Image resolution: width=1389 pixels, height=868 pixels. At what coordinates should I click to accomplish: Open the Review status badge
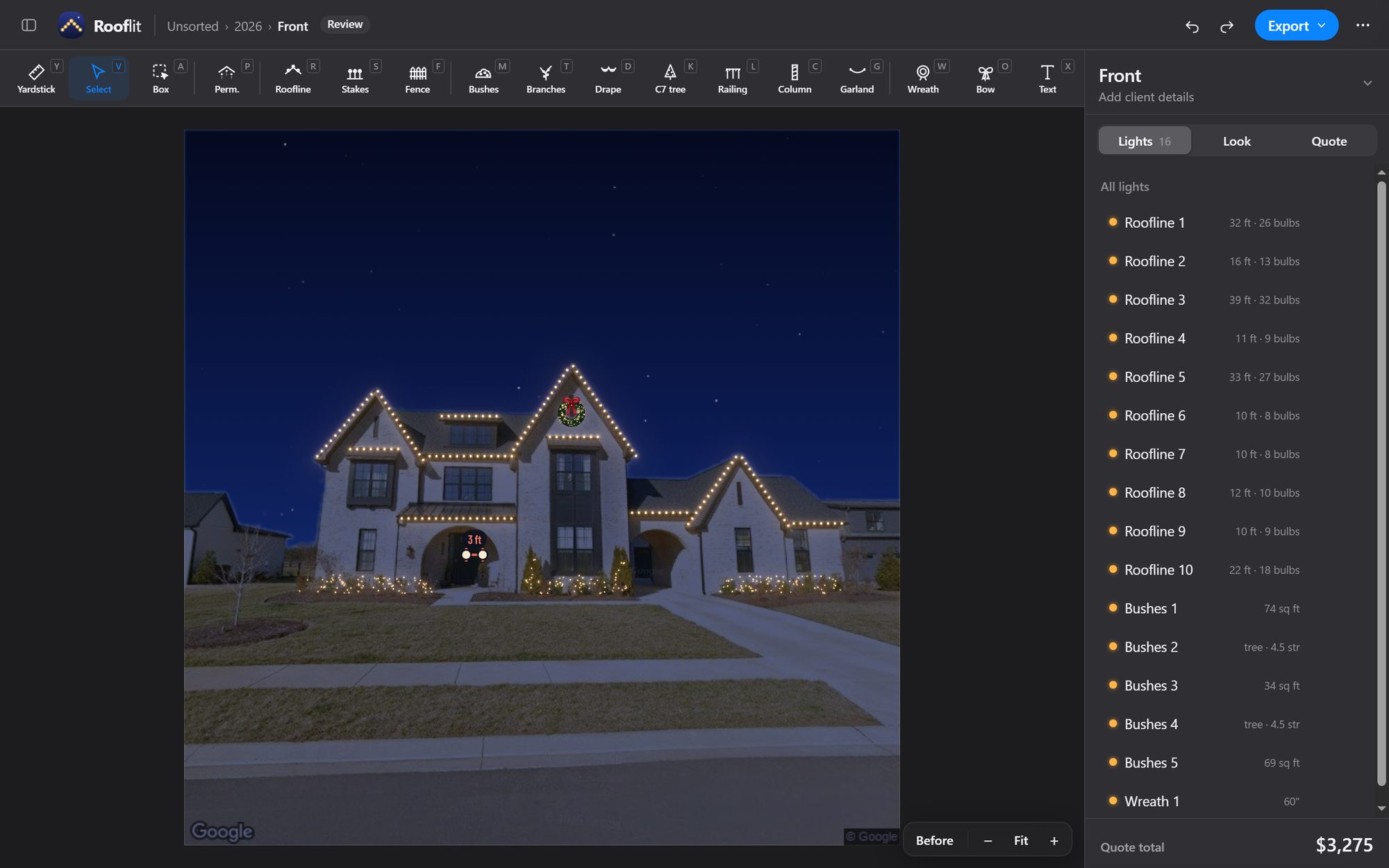[x=345, y=24]
